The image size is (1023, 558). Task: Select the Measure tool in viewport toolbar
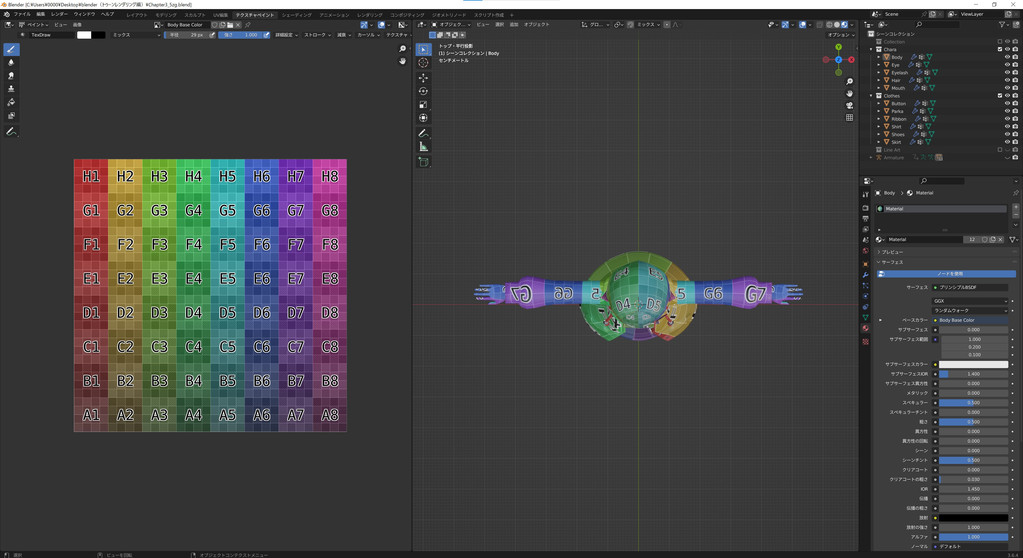(x=423, y=147)
